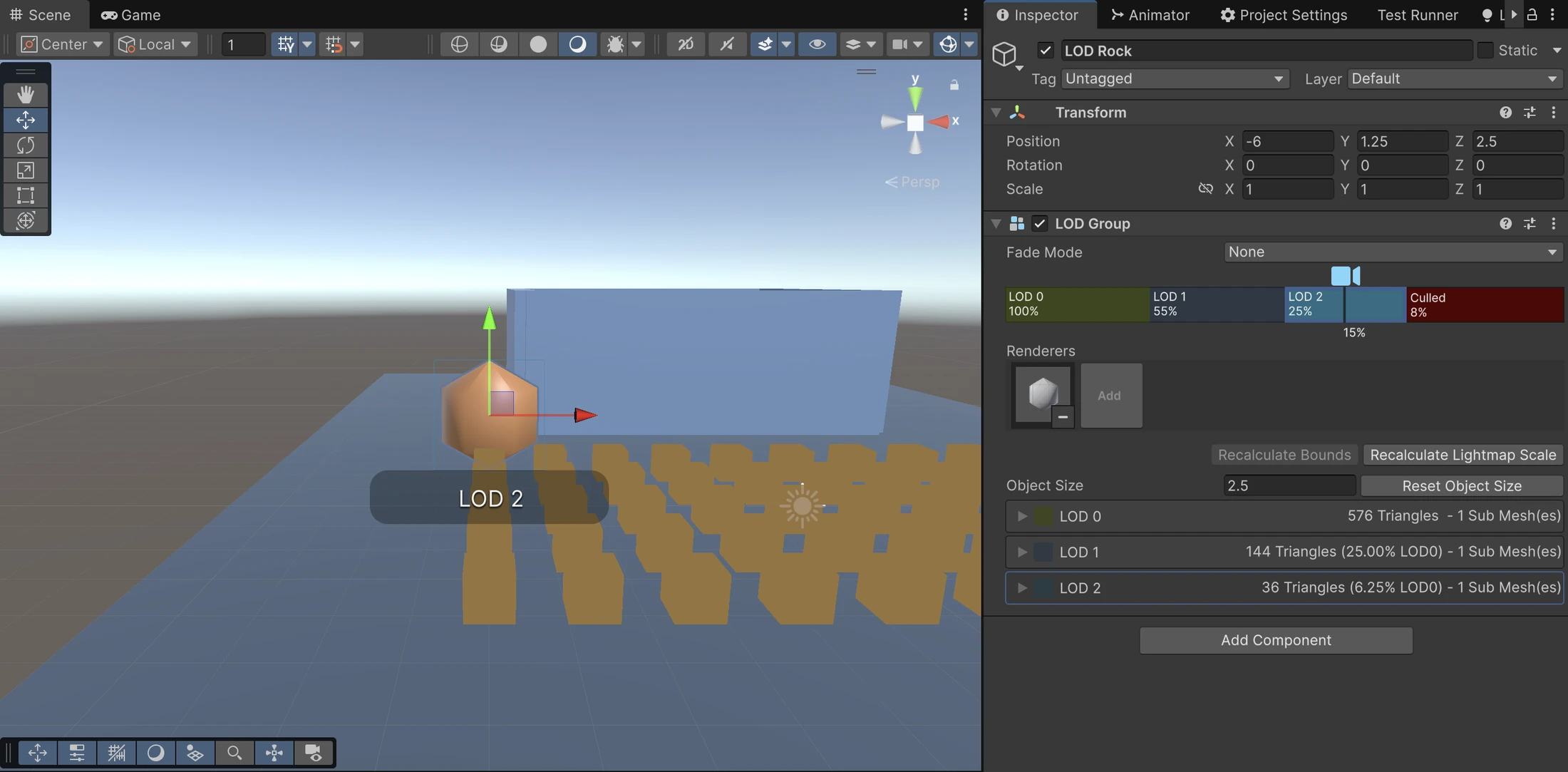Click the Object Size input field
Viewport: 1568px width, 772px height.
tap(1289, 485)
